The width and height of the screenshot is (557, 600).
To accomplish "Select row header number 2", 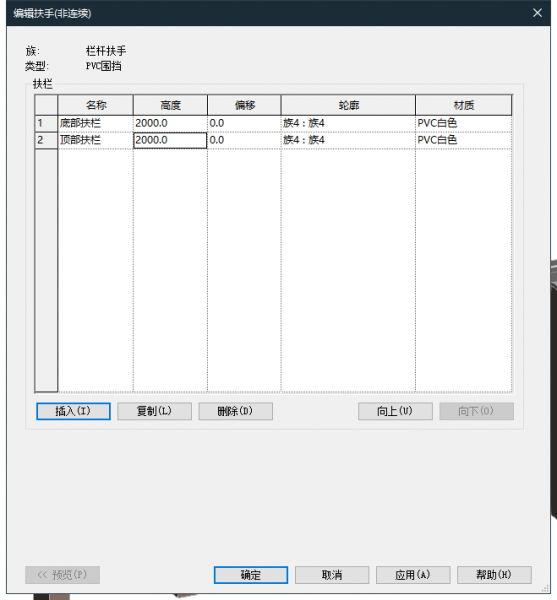I will [46, 140].
